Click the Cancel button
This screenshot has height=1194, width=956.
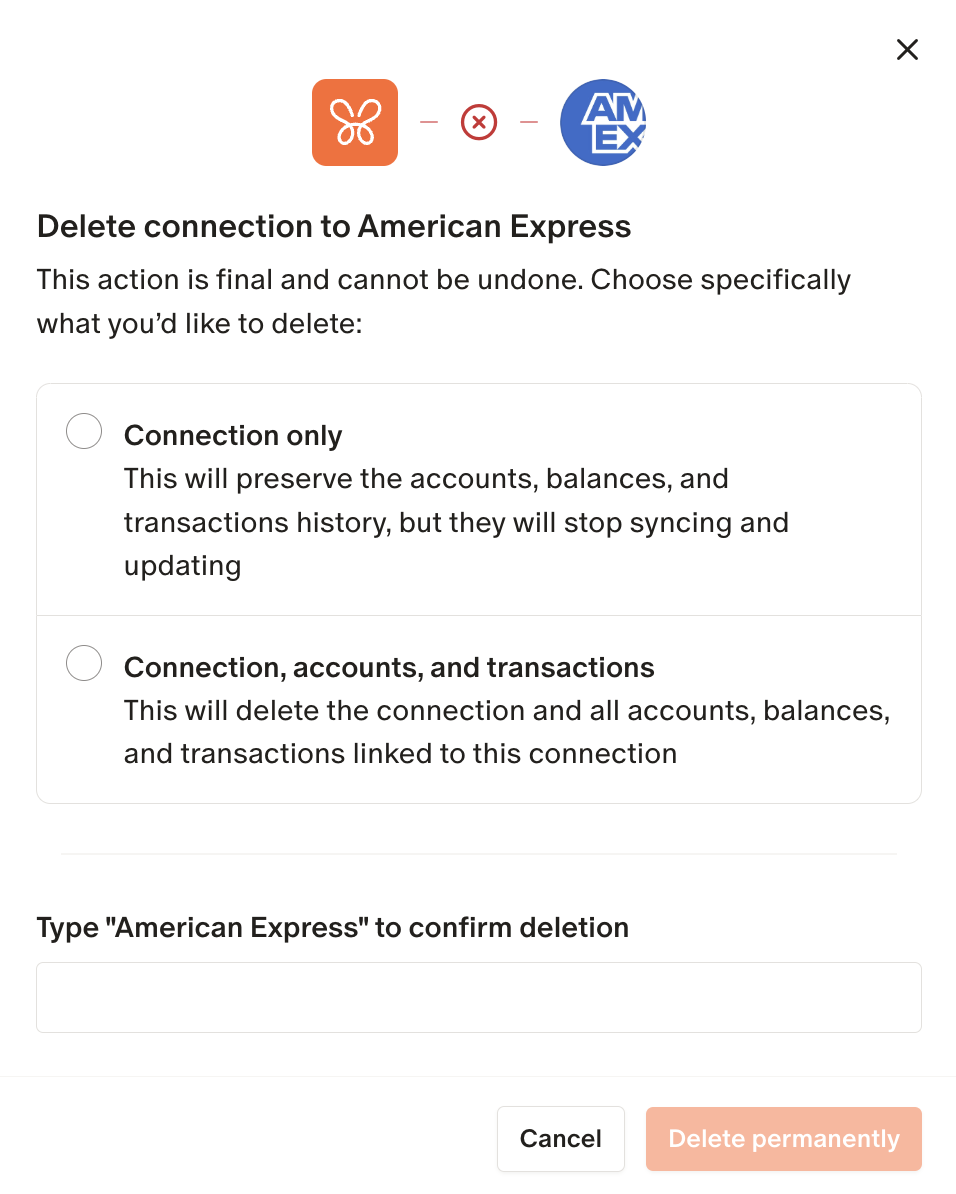click(560, 1138)
